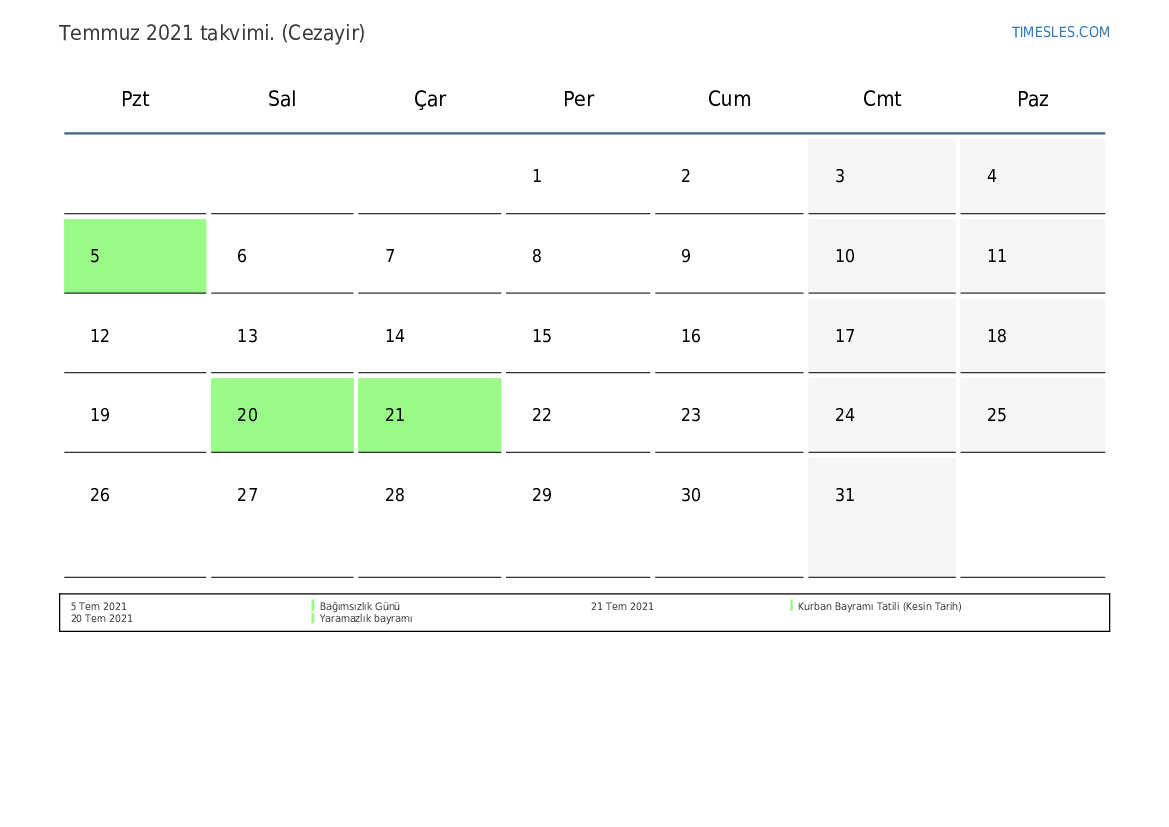Click date 7 in the calendar
The height and width of the screenshot is (827, 1169).
pyautogui.click(x=429, y=256)
